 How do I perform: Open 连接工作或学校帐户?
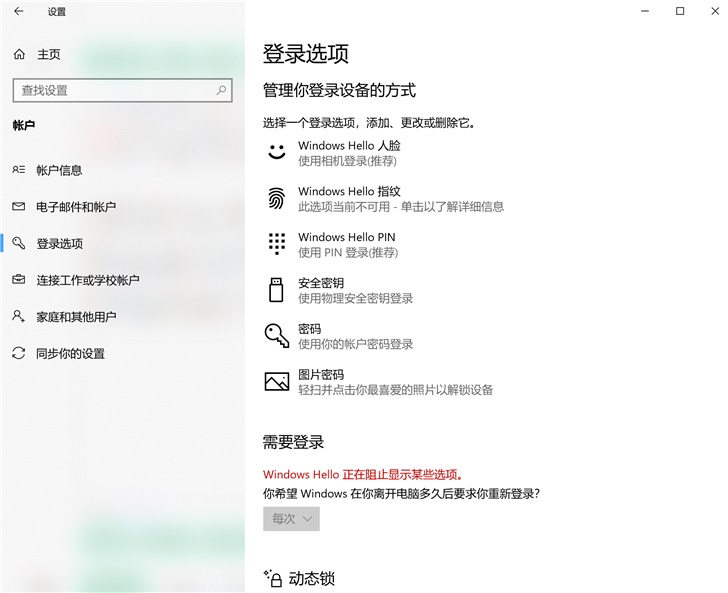[x=88, y=280]
